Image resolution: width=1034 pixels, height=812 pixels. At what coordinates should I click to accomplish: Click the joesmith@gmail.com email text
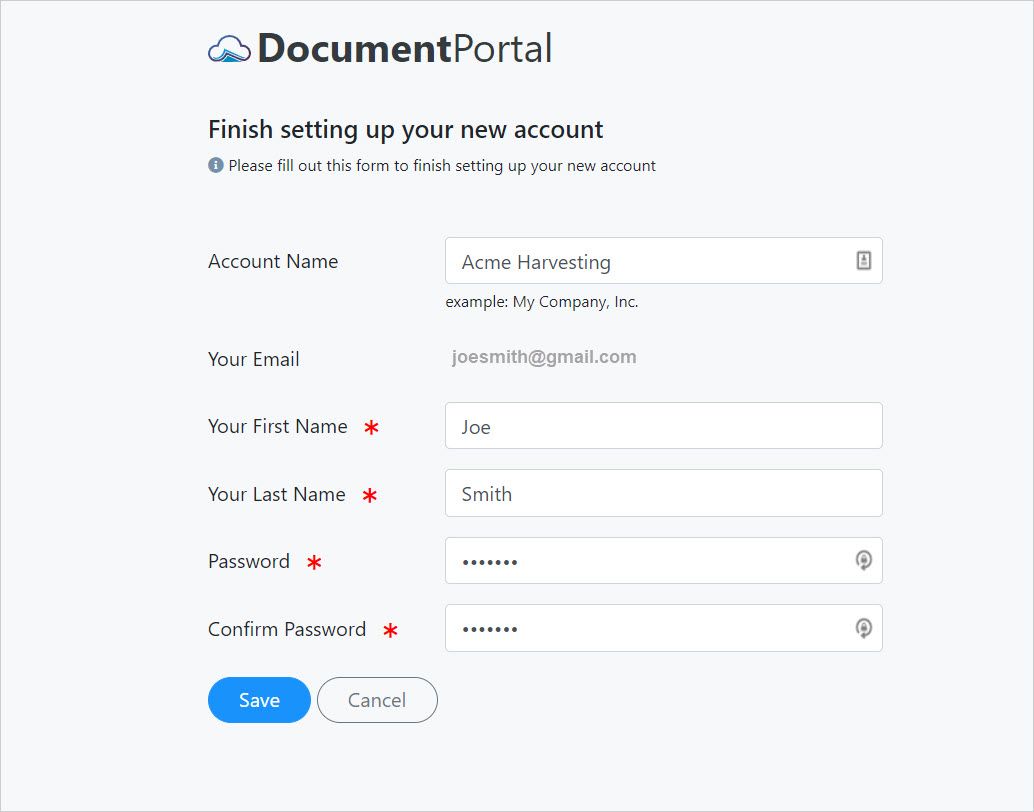coord(544,357)
